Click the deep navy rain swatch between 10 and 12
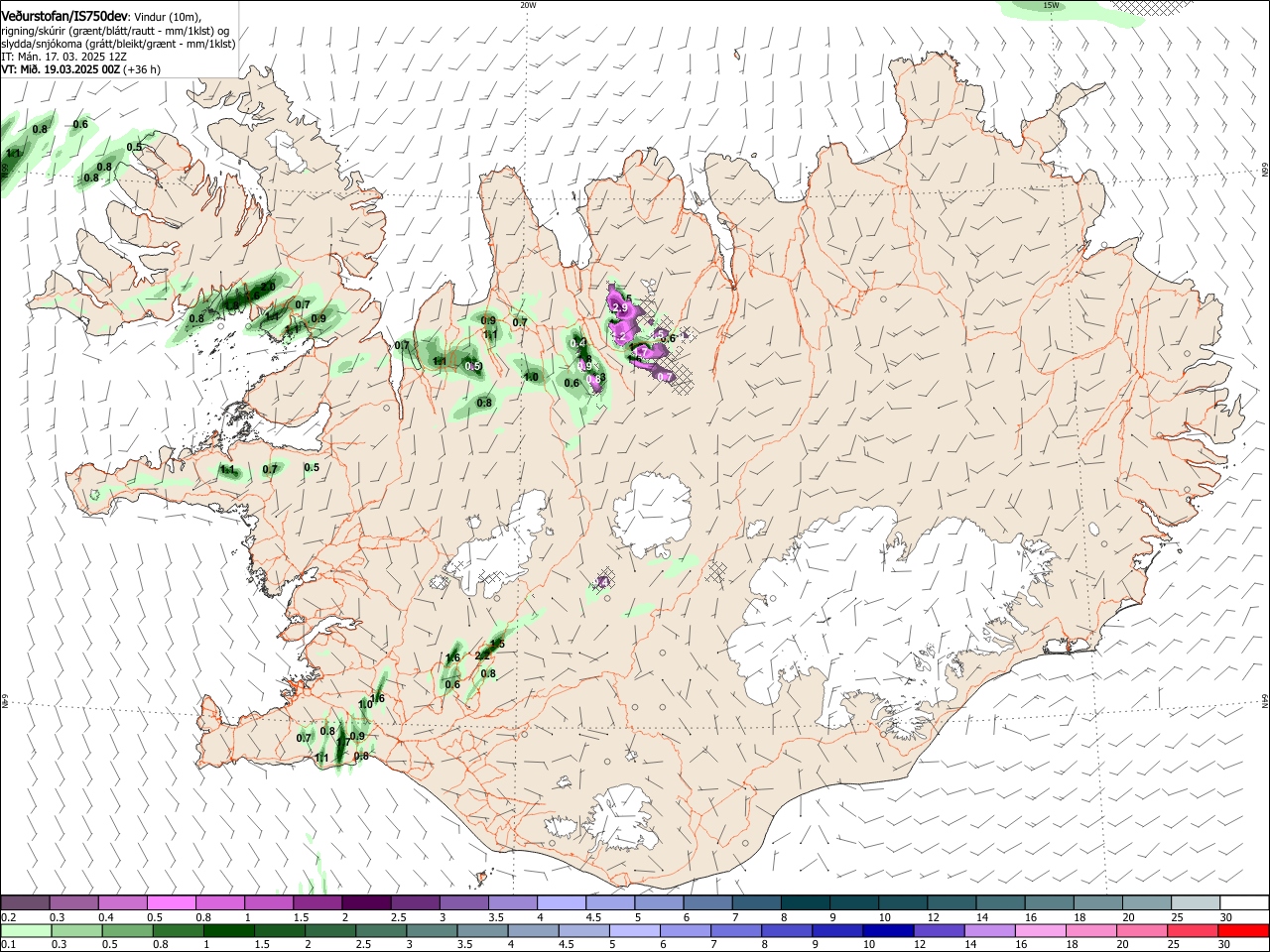Image resolution: width=1270 pixels, height=952 pixels. [x=886, y=930]
